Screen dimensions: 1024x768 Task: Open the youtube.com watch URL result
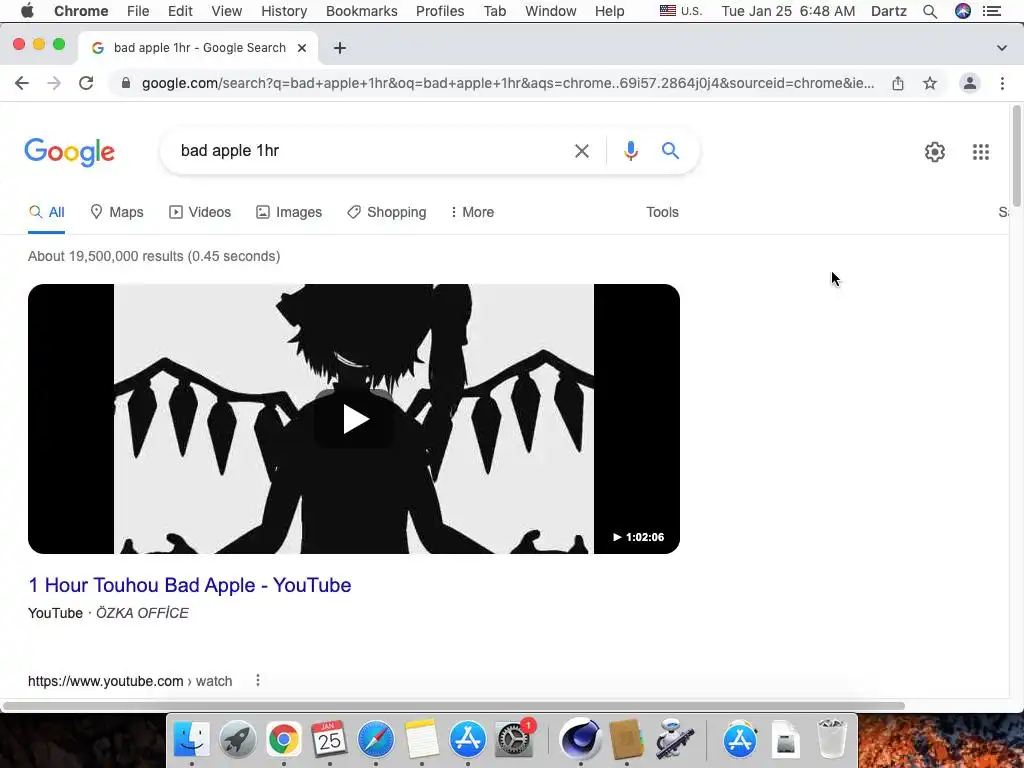click(x=130, y=681)
